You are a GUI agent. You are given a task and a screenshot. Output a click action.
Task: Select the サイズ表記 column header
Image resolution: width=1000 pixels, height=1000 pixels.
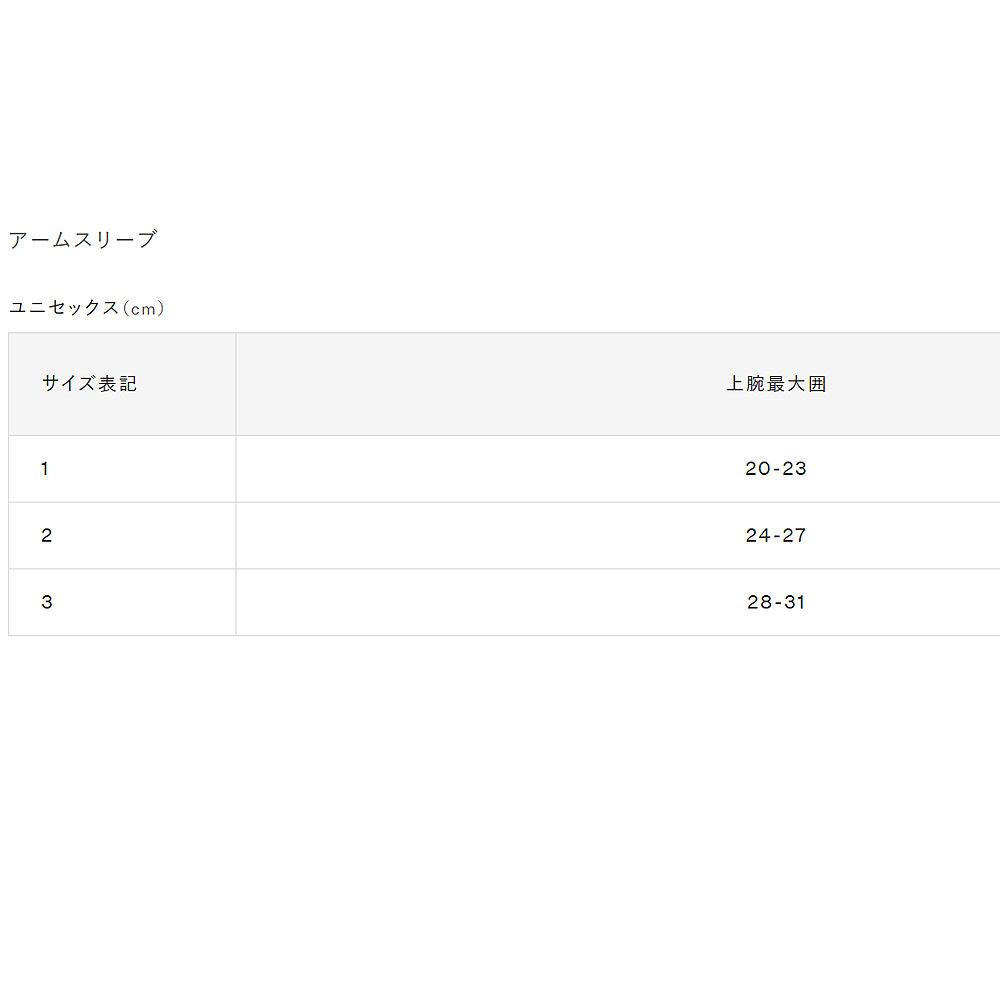[89, 384]
